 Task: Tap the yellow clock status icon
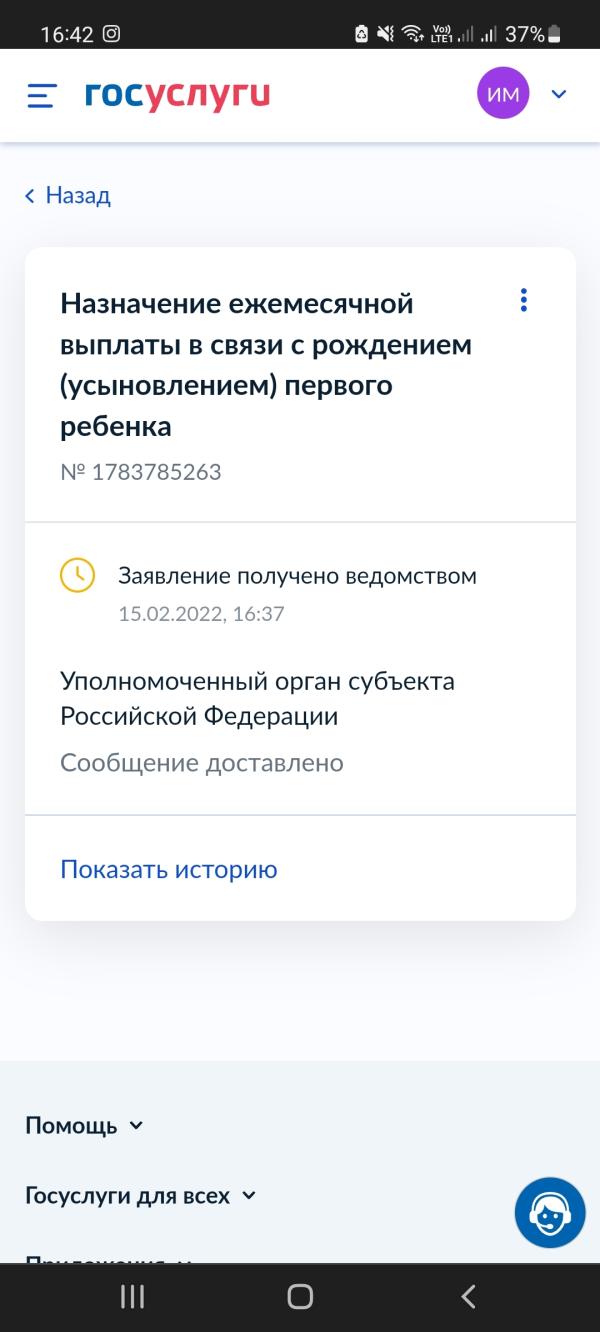click(x=78, y=575)
